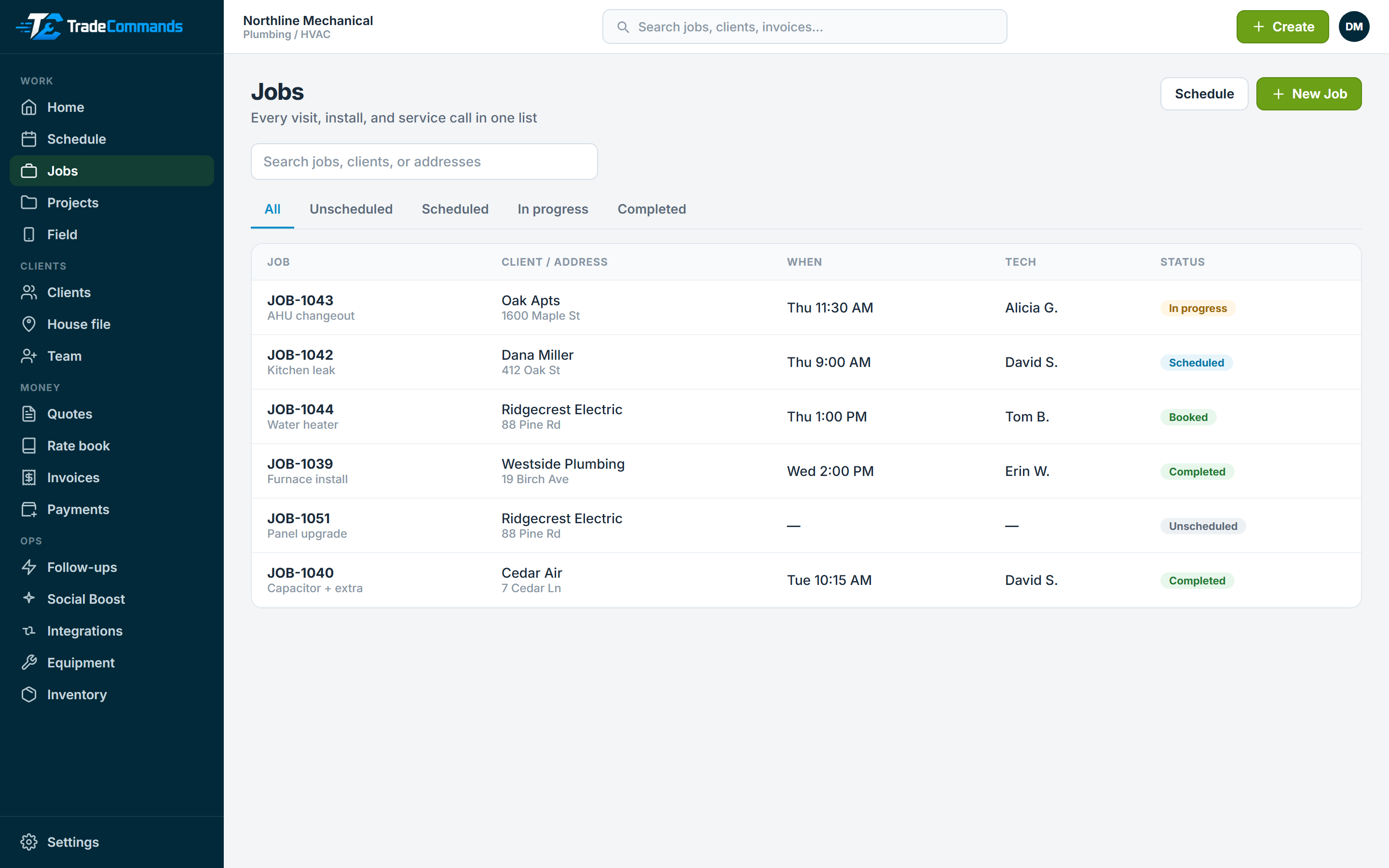
Task: Open Equipment wrench icon
Action: point(29,663)
